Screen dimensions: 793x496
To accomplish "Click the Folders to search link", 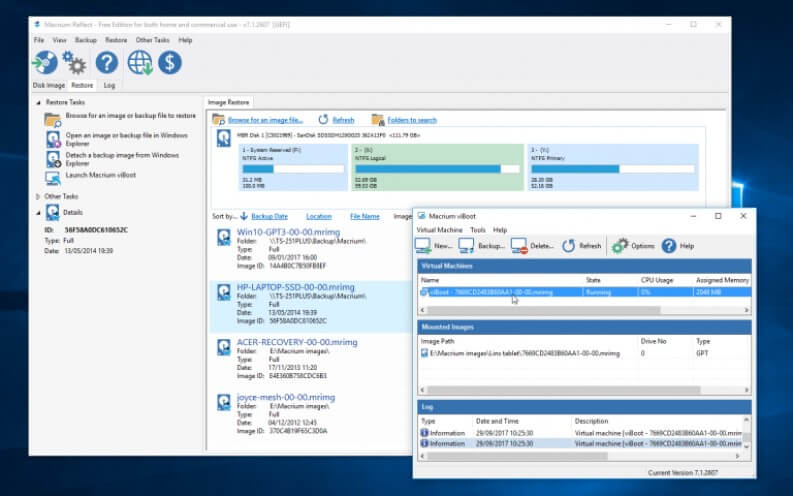I will 412,120.
